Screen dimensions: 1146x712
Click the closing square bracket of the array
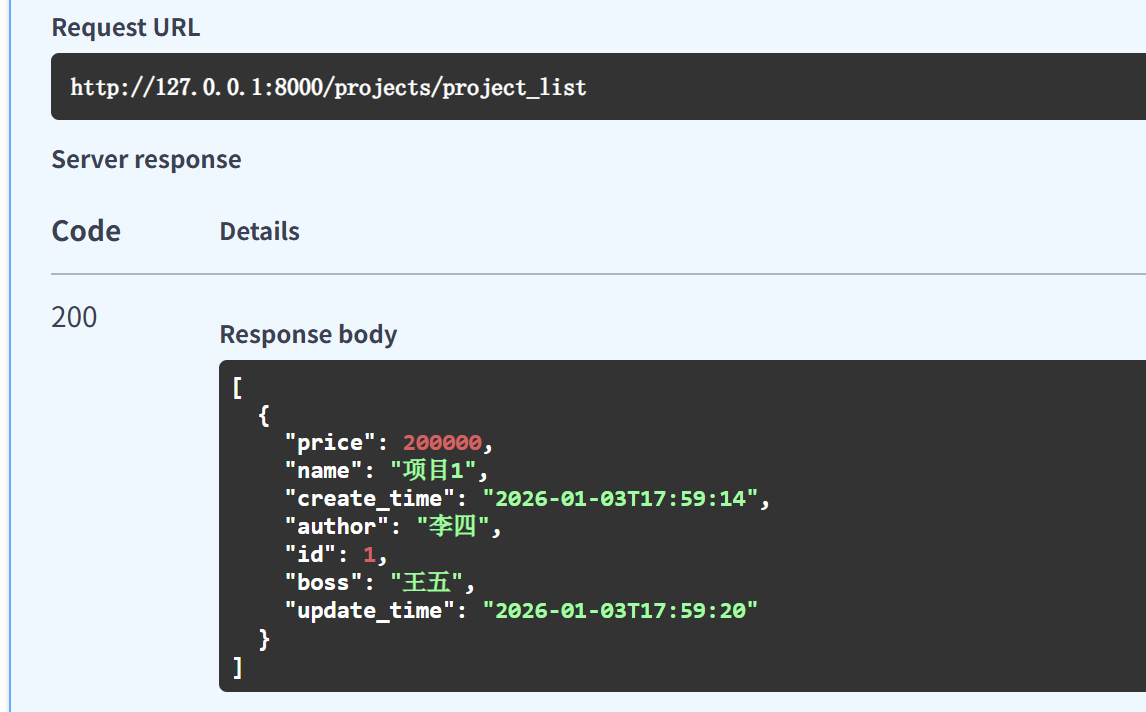(238, 667)
